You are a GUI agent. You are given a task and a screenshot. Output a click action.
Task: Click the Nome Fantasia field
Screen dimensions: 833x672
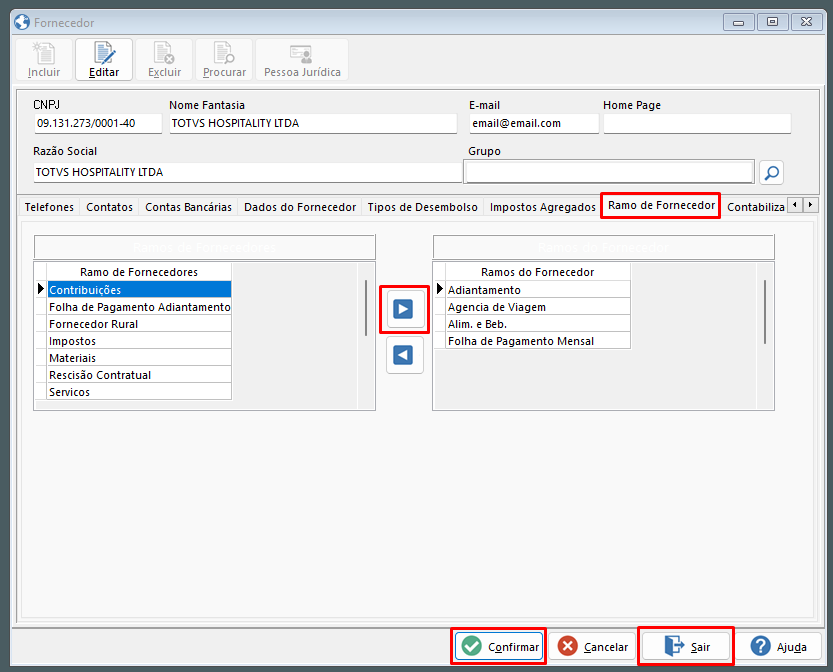click(x=313, y=123)
